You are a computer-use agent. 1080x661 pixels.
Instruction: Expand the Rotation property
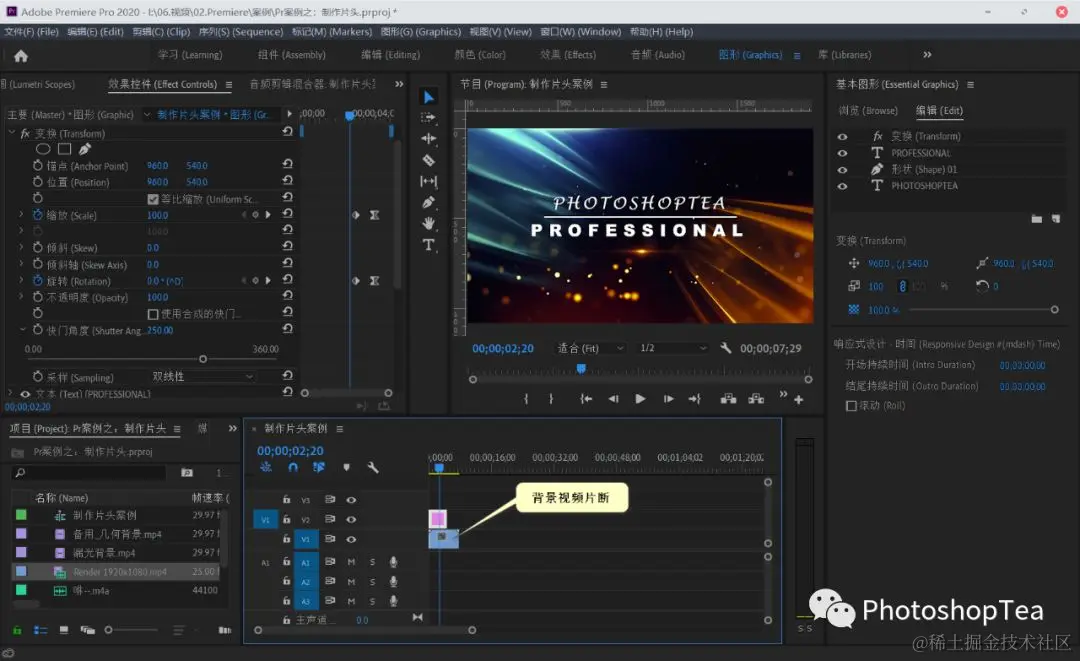point(21,281)
